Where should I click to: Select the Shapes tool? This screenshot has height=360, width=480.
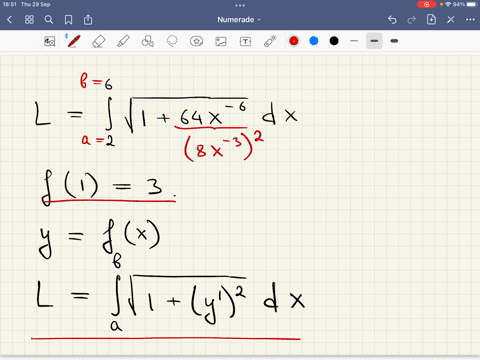(148, 41)
